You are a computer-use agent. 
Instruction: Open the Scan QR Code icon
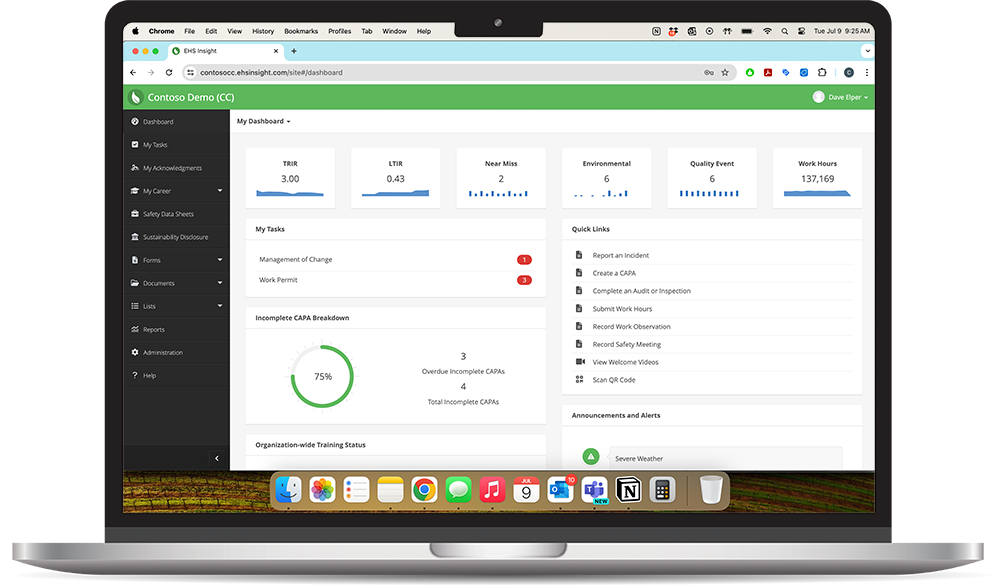[578, 379]
